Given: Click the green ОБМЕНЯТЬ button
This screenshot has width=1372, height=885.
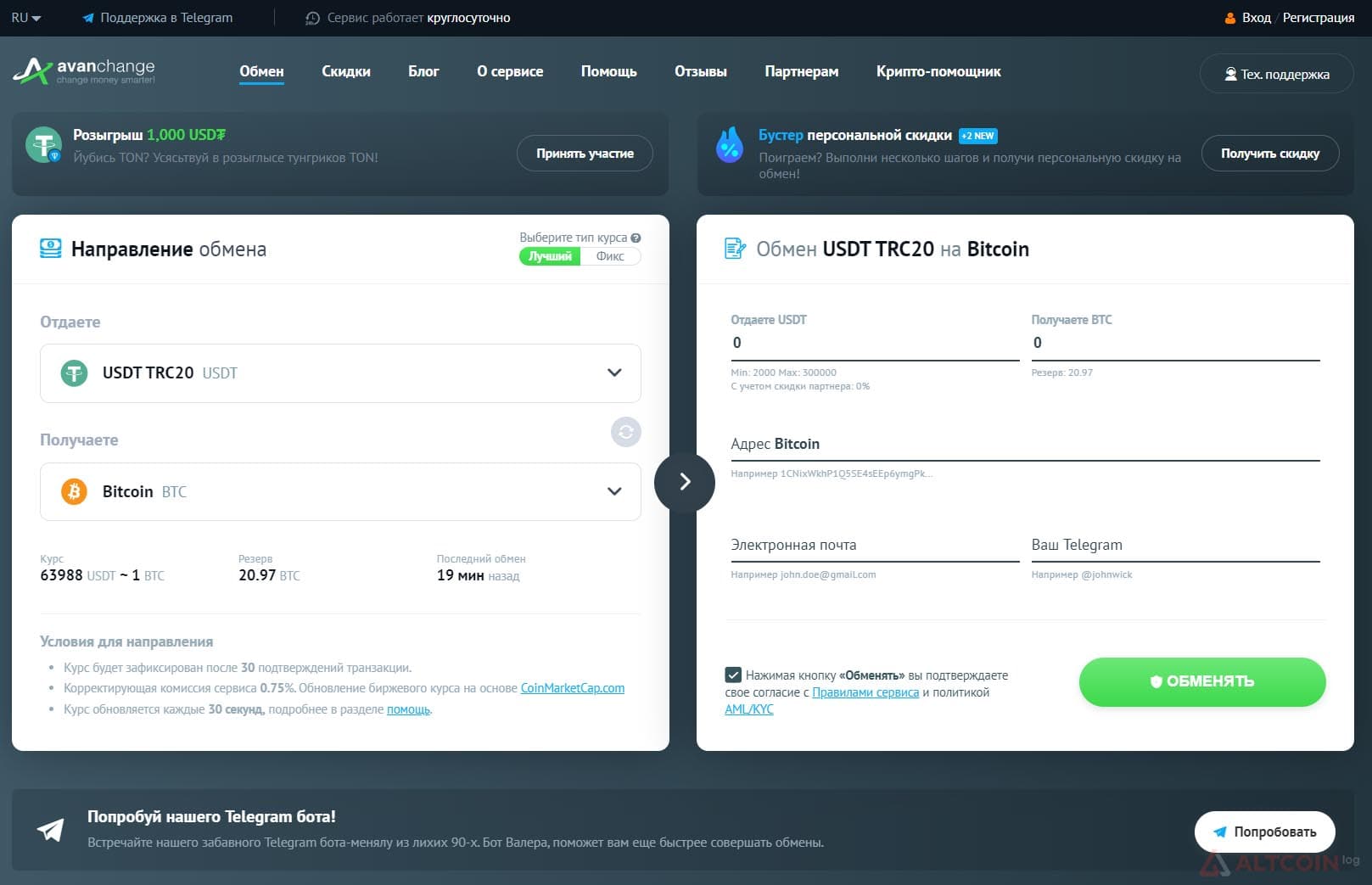Looking at the screenshot, I should click(x=1202, y=681).
